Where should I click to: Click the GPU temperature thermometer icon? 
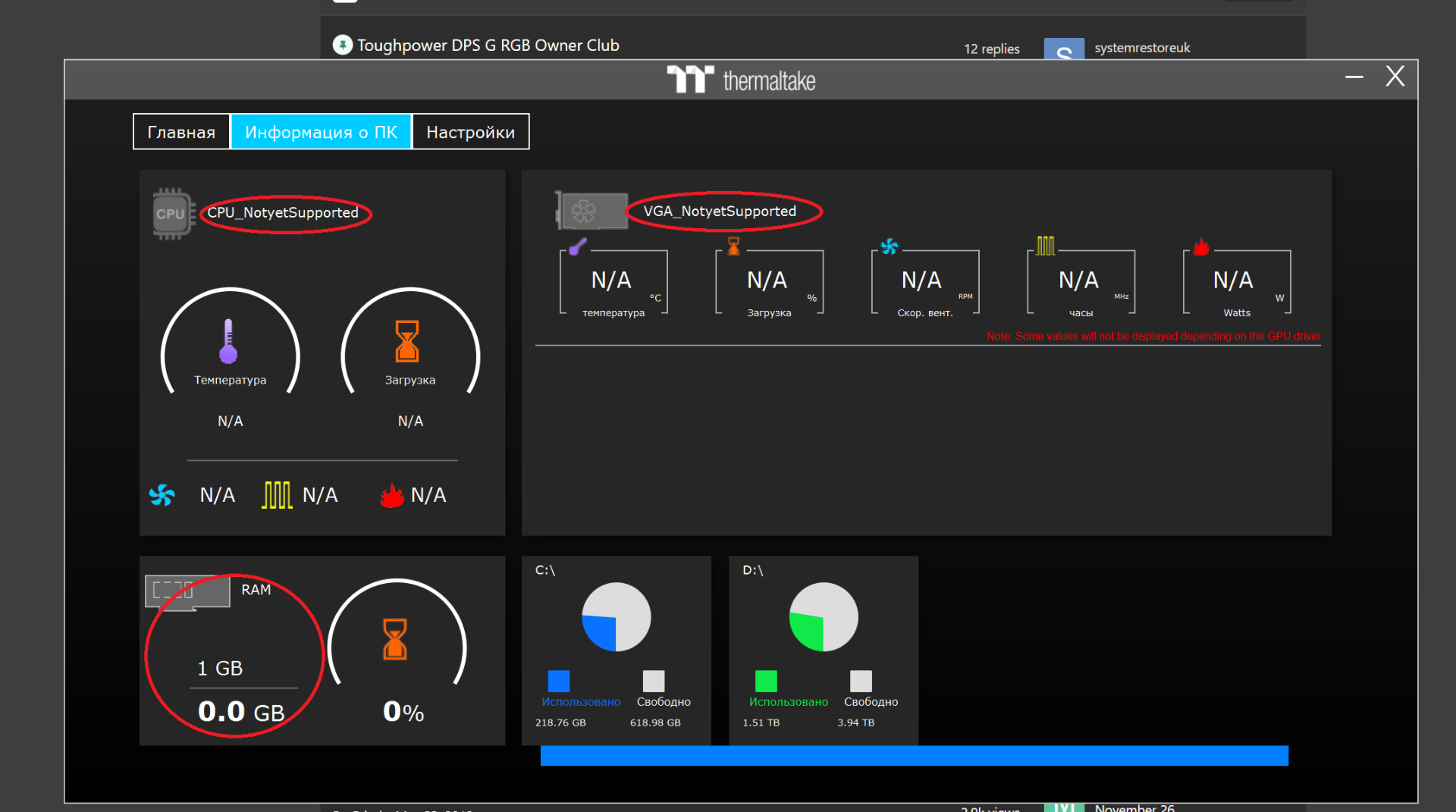(x=578, y=246)
